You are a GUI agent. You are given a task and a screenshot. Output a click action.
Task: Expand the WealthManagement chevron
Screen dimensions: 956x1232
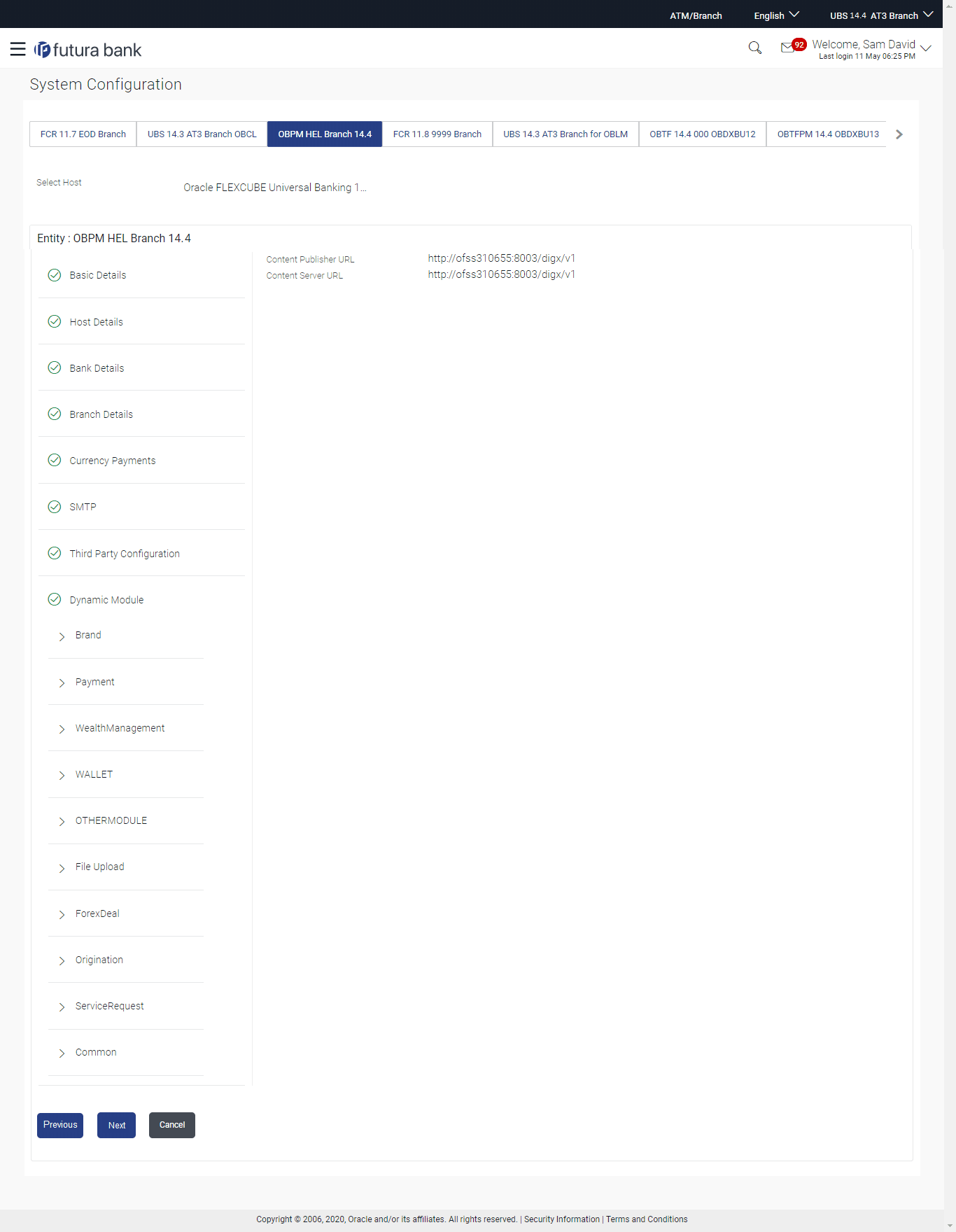click(62, 729)
